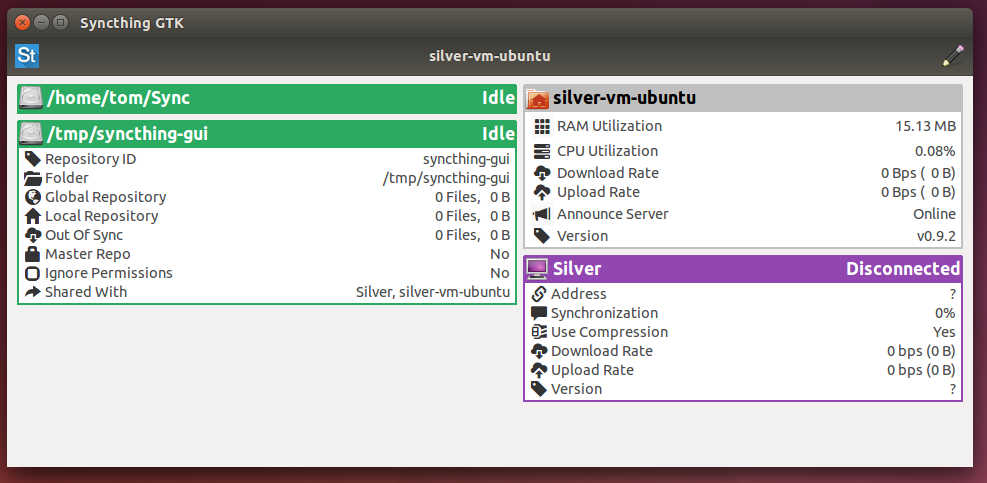Click the drive icon beside /home/tom/Sync
Viewport: 987px width, 483px height.
31,98
